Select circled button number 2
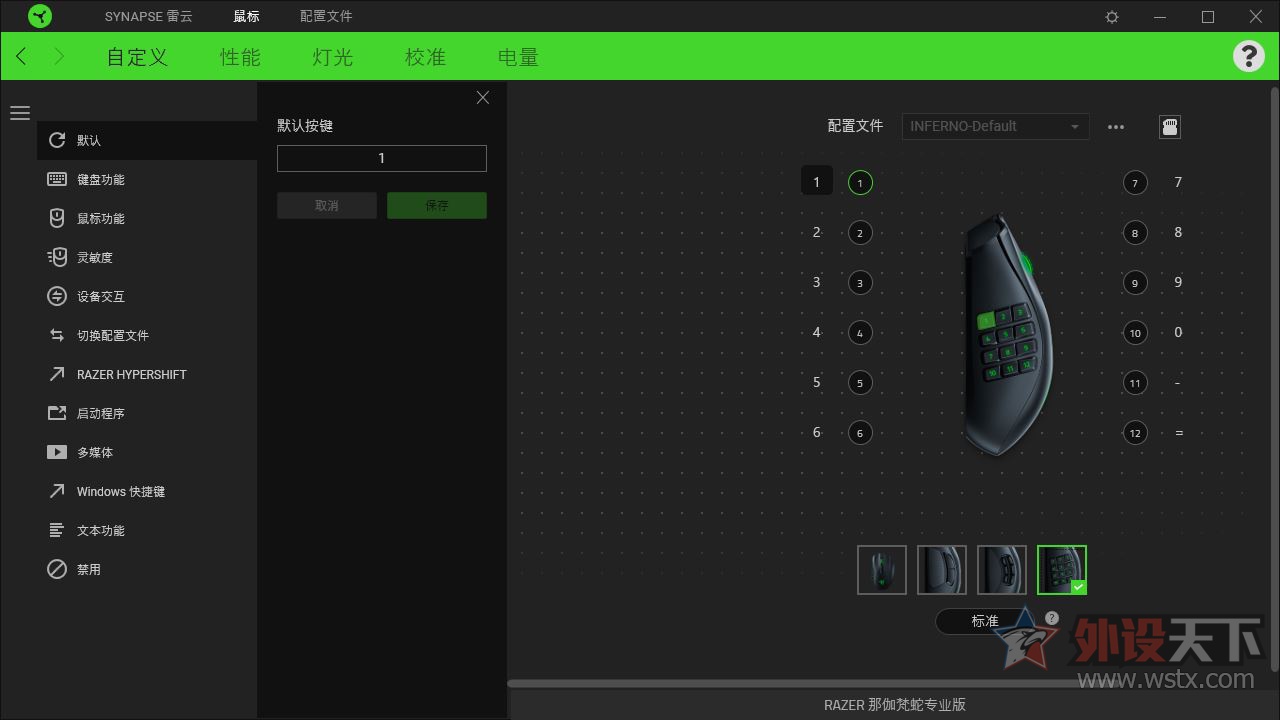The width and height of the screenshot is (1280, 720). click(860, 233)
